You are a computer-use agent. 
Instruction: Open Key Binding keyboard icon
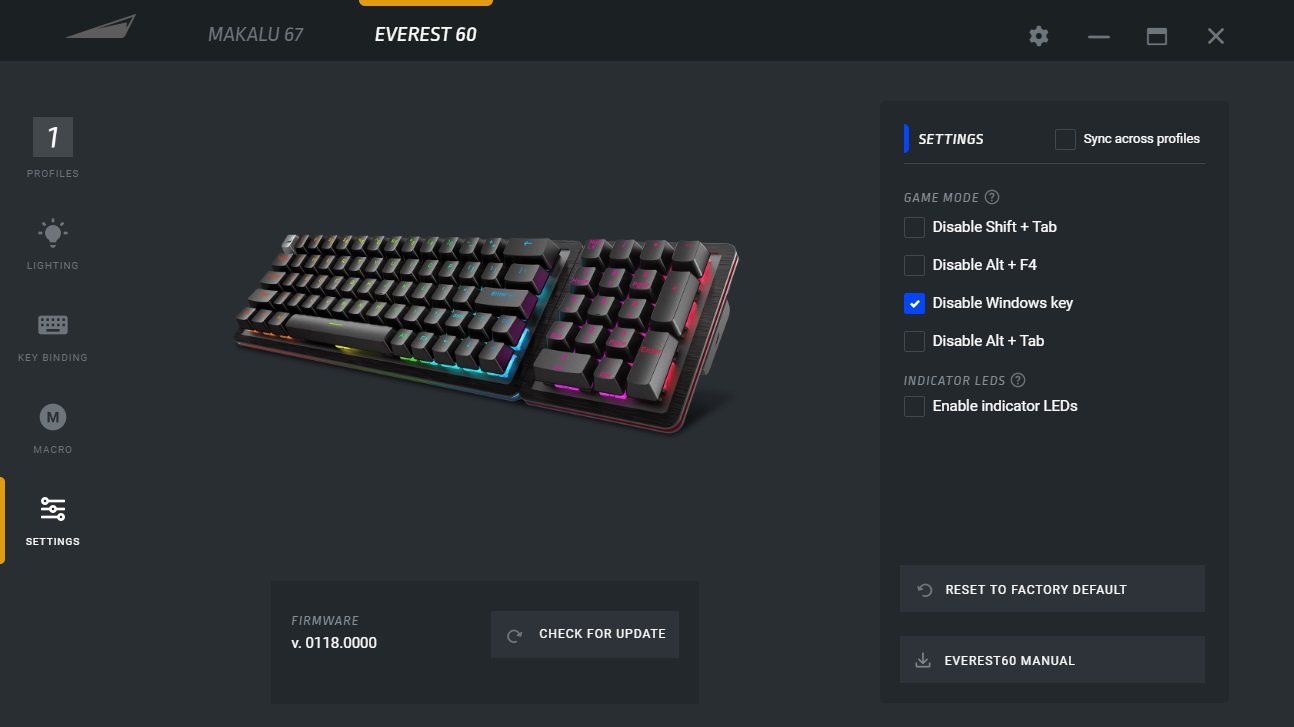53,325
